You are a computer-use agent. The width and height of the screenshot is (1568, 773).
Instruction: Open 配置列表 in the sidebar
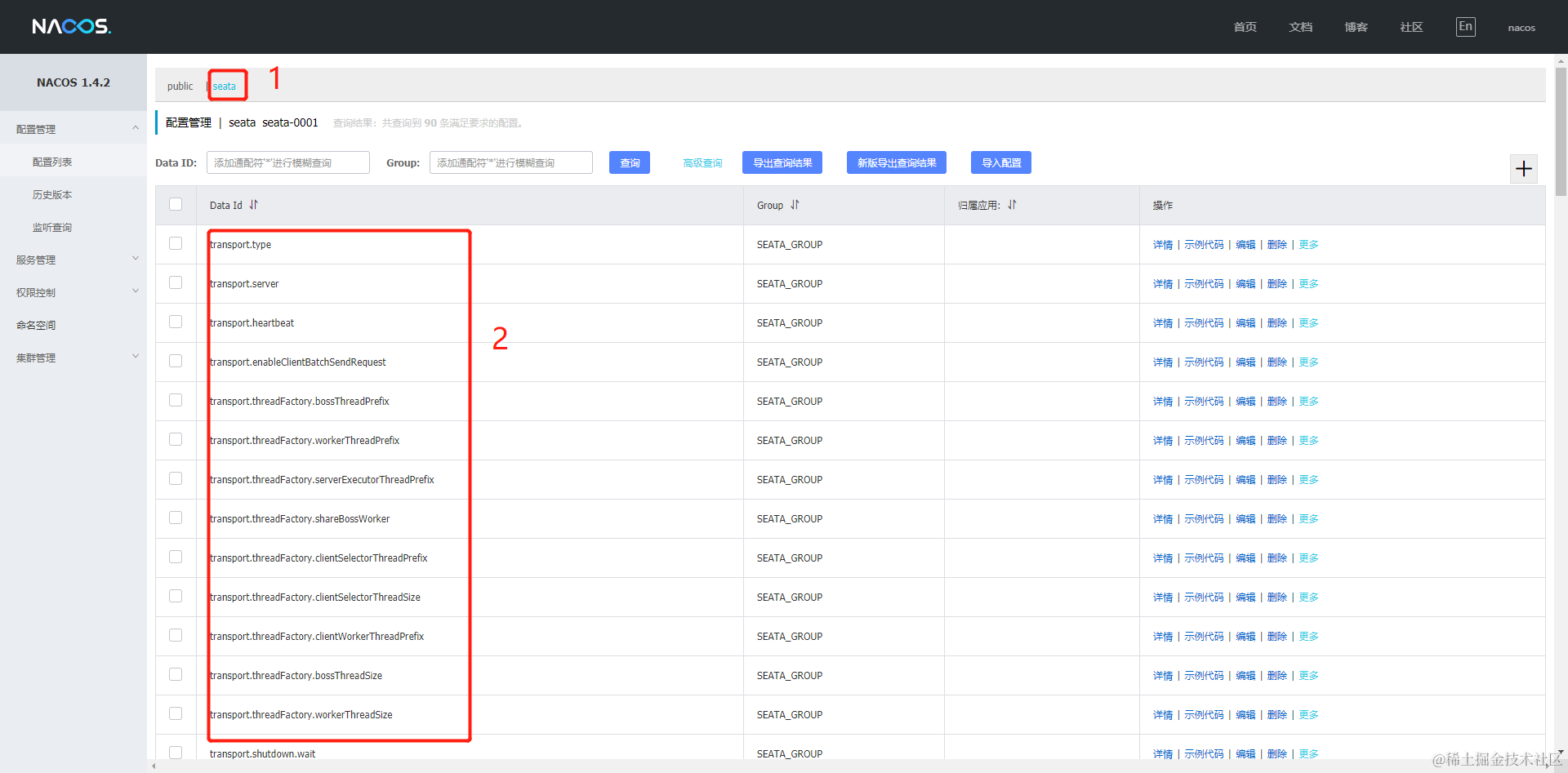(52, 162)
